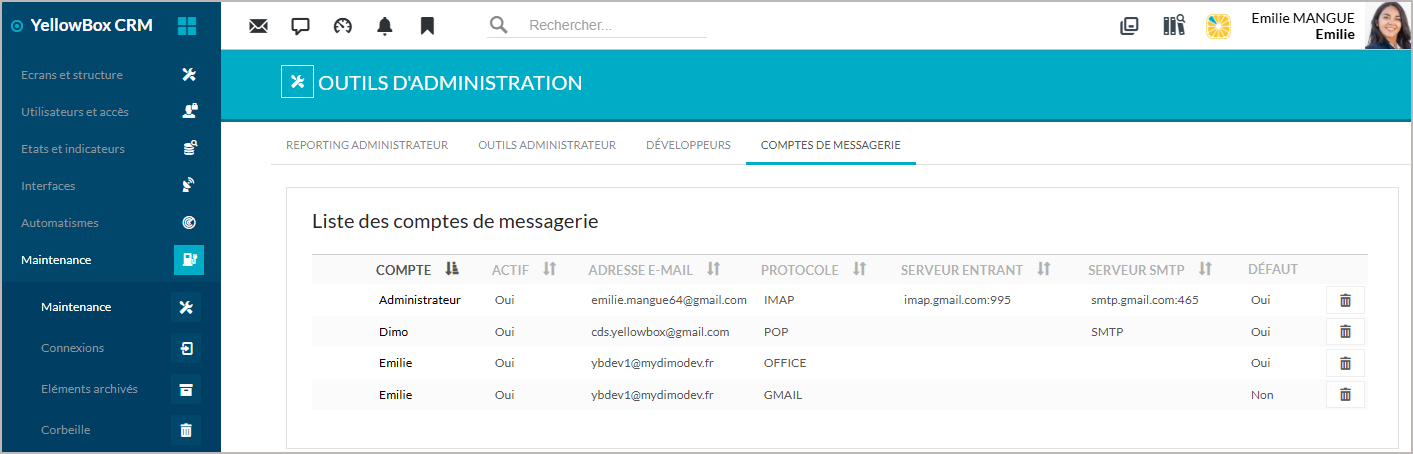The width and height of the screenshot is (1413, 454).
Task: Open the dashboard gauge icon
Action: tap(343, 26)
